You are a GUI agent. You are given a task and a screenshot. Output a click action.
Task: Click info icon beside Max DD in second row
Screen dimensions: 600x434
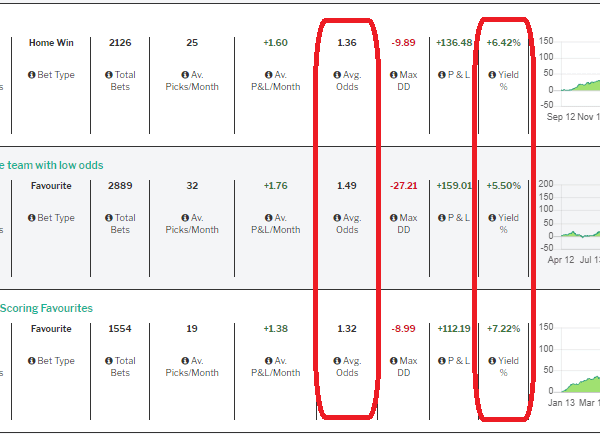[x=393, y=218]
